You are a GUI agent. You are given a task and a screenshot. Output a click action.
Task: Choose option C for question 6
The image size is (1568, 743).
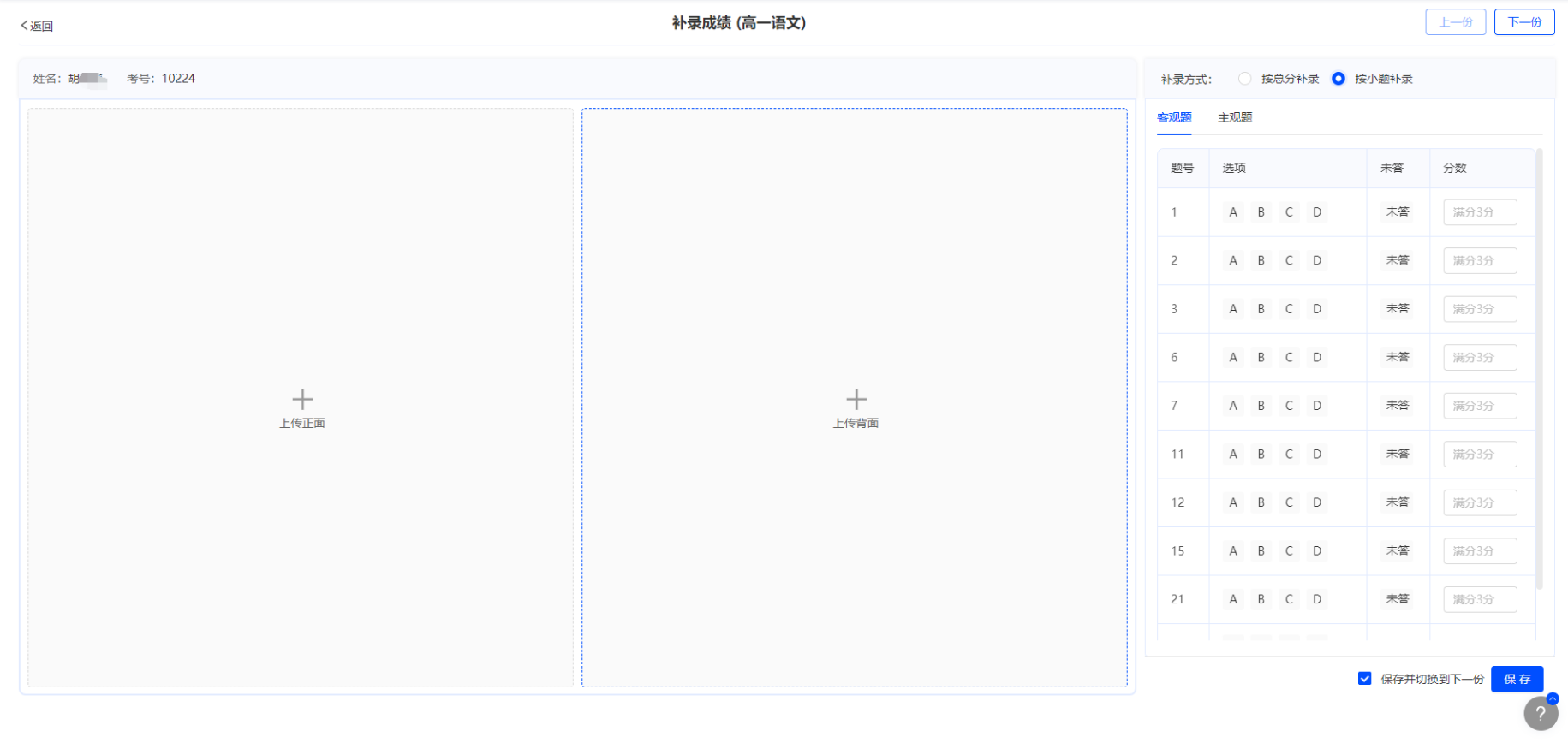coord(1289,357)
